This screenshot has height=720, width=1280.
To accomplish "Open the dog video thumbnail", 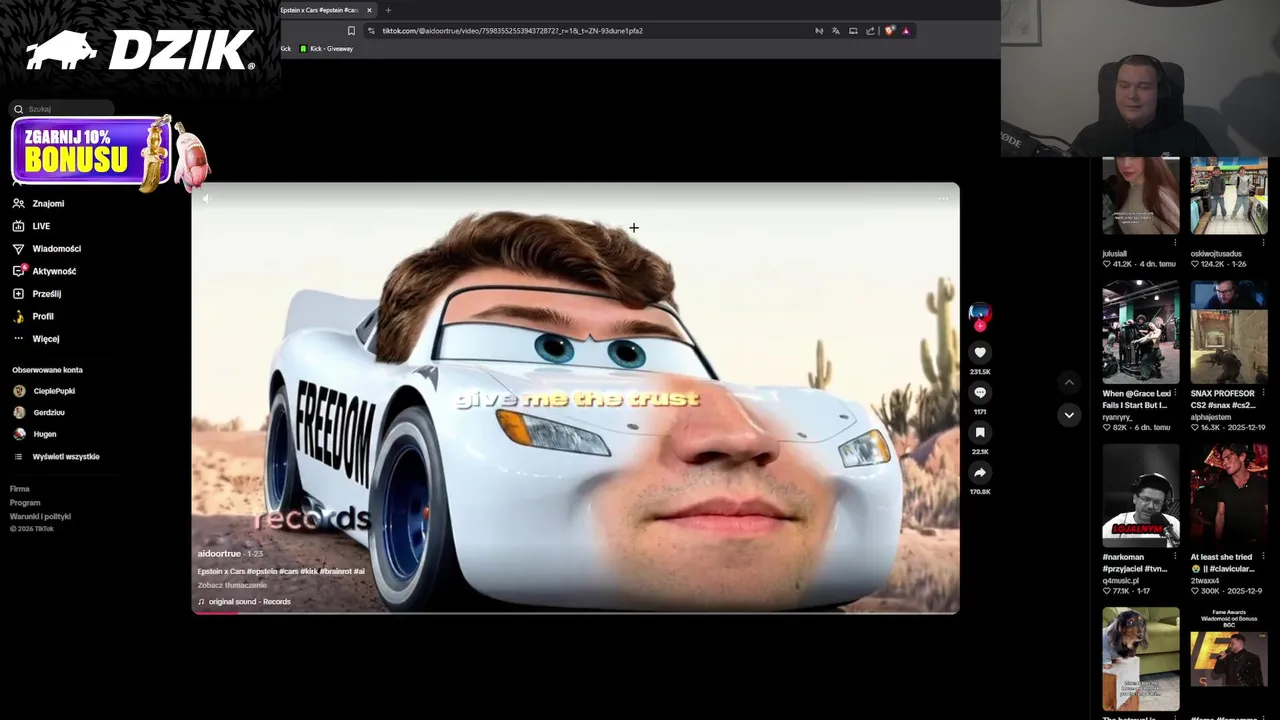I will tap(1141, 658).
